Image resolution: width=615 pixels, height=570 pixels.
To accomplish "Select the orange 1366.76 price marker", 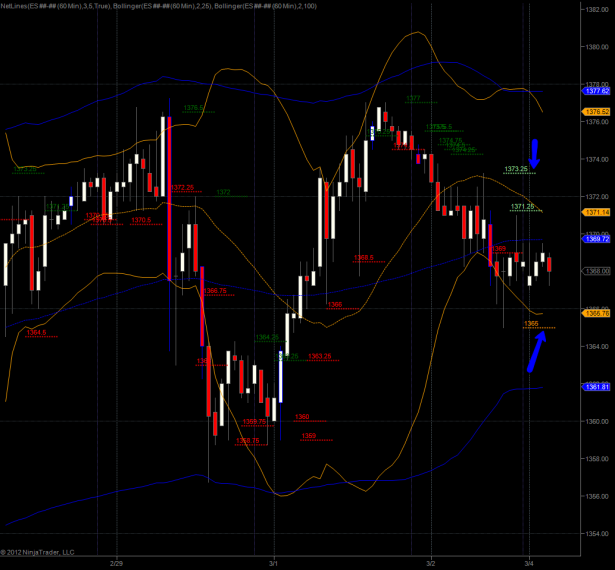I will tap(597, 313).
